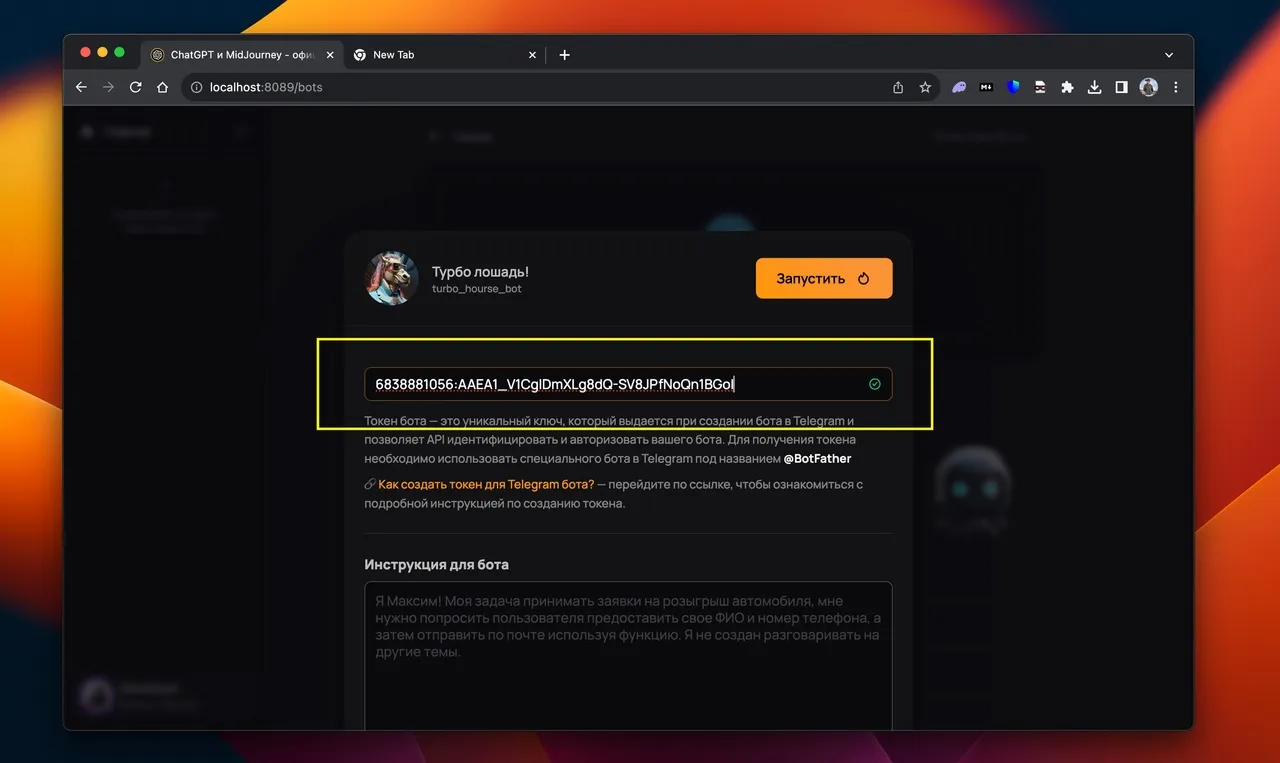The width and height of the screenshot is (1280, 763).
Task: Go to the browser home page
Action: coord(163,87)
